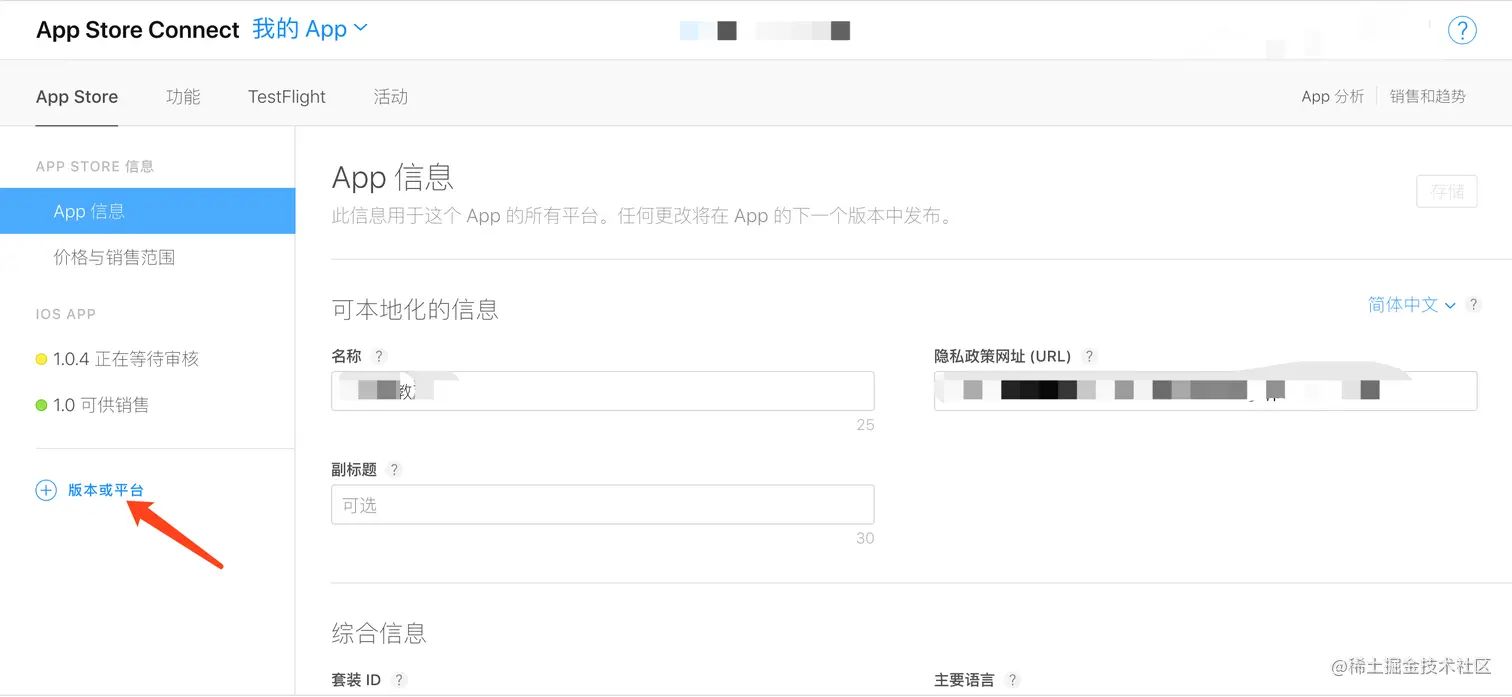Focus the 名称 input field
1512x697 pixels.
point(603,391)
